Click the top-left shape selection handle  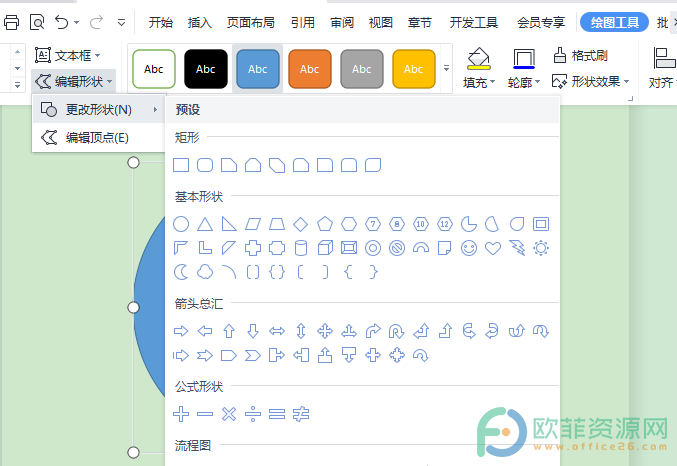pos(133,162)
